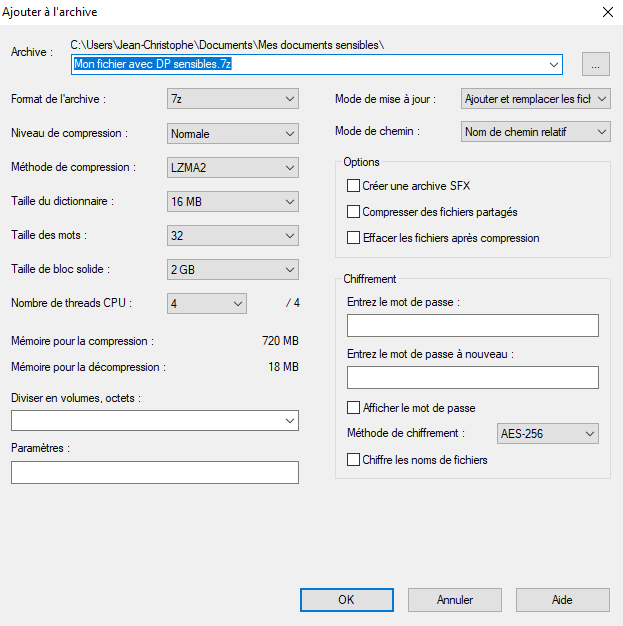The image size is (623, 626).
Task: Focus the Entrez le mot de passe field
Action: pos(473,325)
